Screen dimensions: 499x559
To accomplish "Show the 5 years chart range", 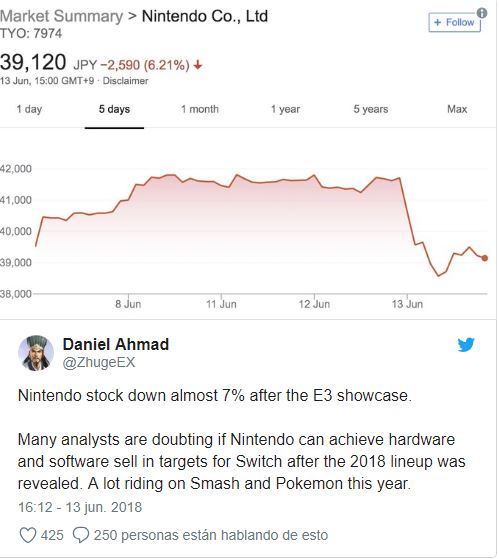I will point(371,109).
